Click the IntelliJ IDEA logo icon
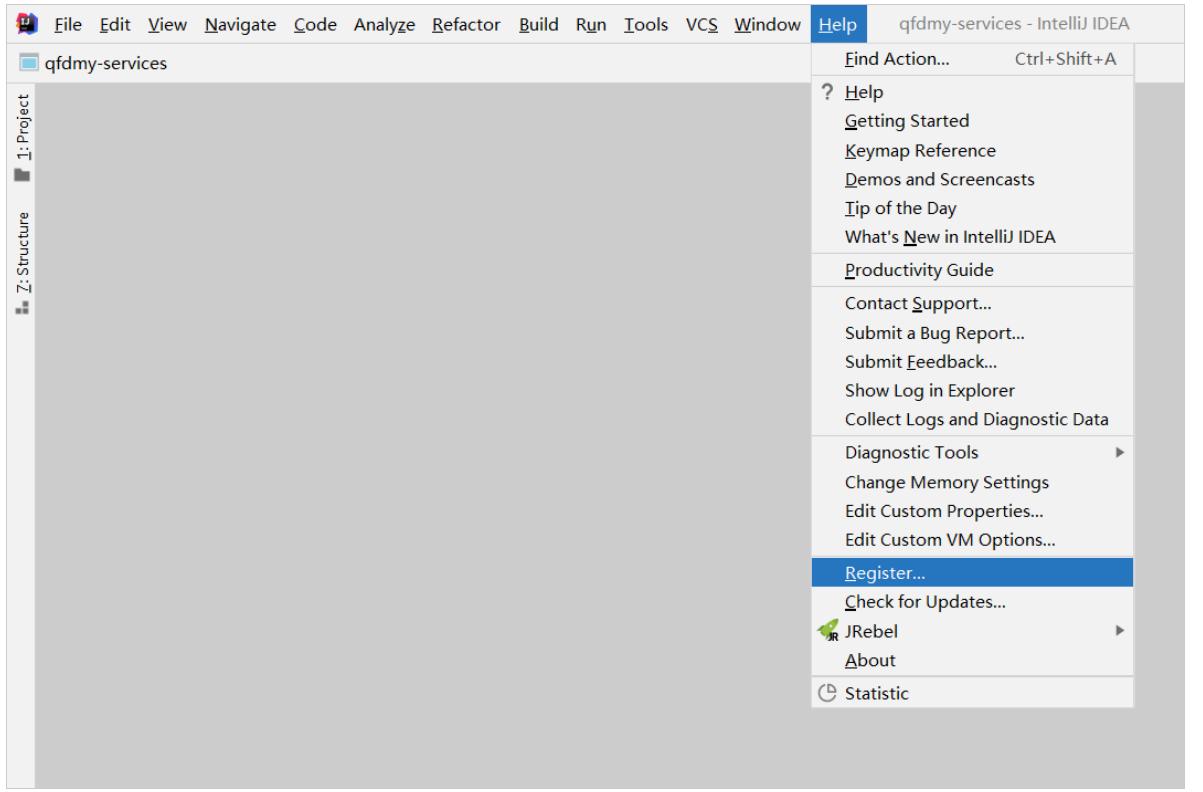This screenshot has width=1203, height=792. point(29,24)
